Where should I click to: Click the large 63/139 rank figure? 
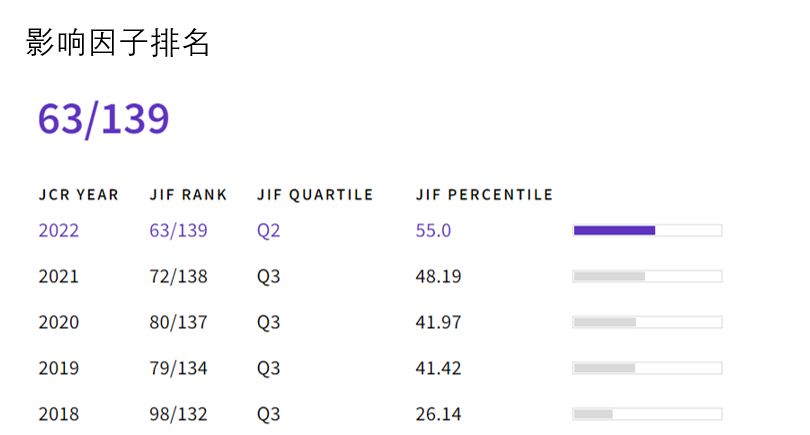103,119
